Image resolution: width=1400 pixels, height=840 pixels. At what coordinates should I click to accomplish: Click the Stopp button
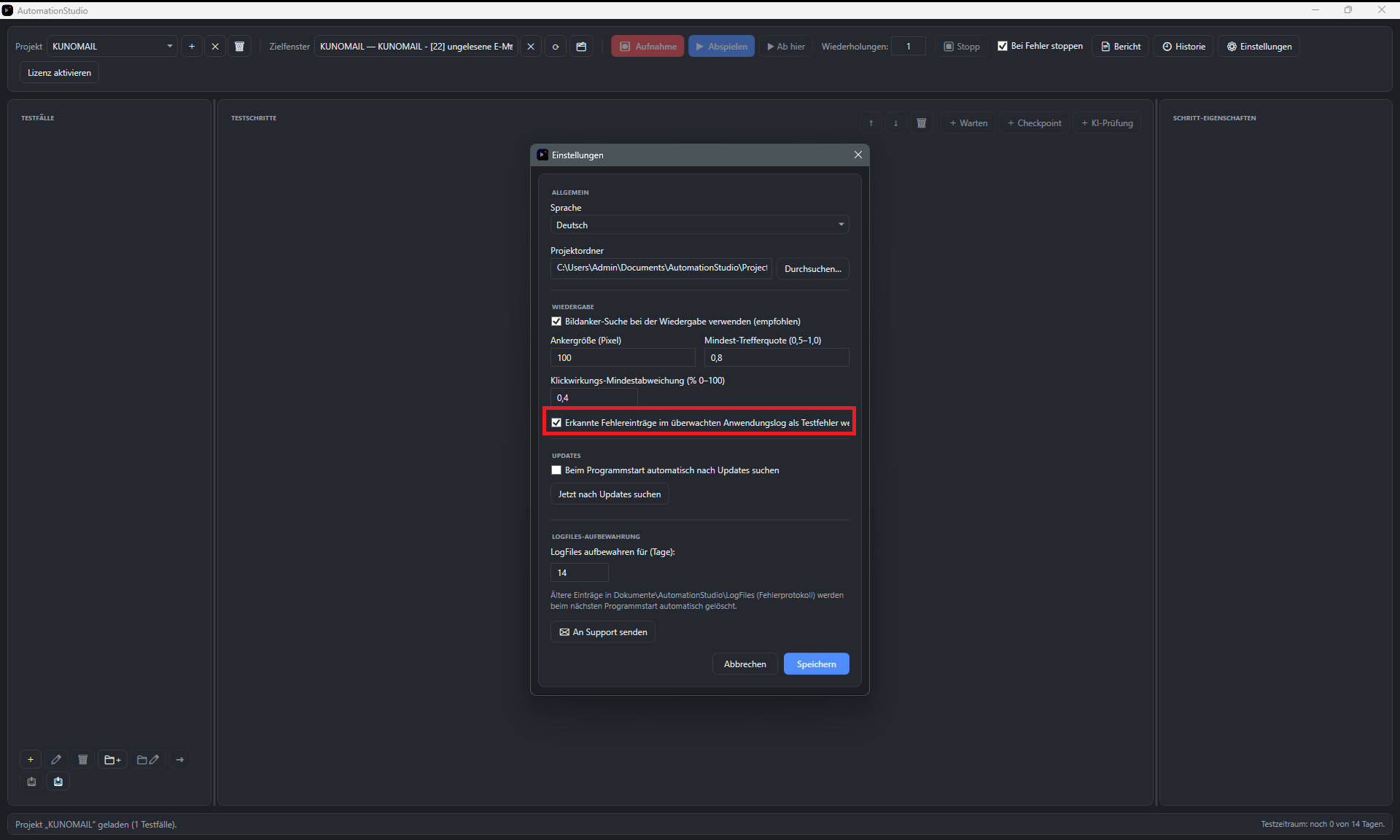click(962, 46)
